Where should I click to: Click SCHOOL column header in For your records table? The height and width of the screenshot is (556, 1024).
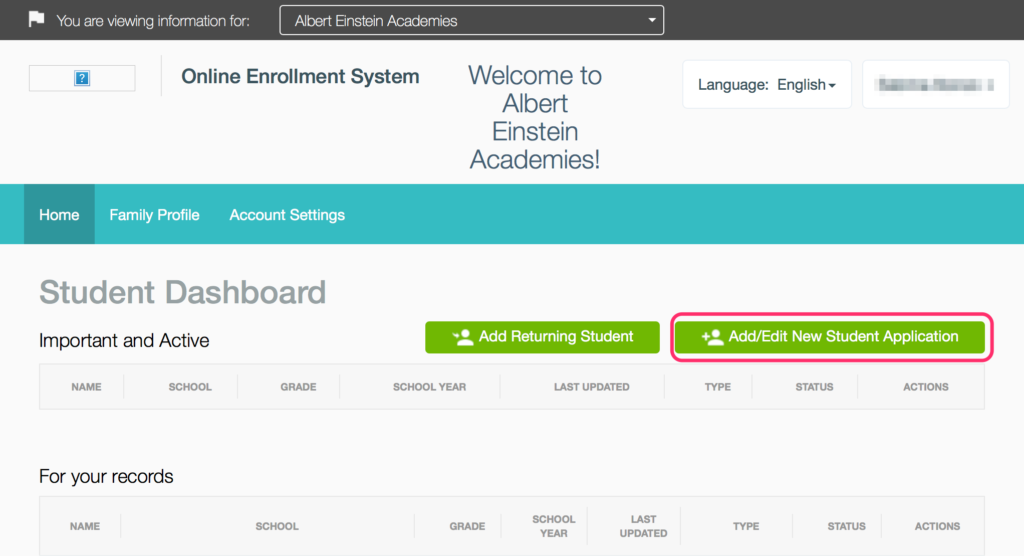[x=277, y=526]
